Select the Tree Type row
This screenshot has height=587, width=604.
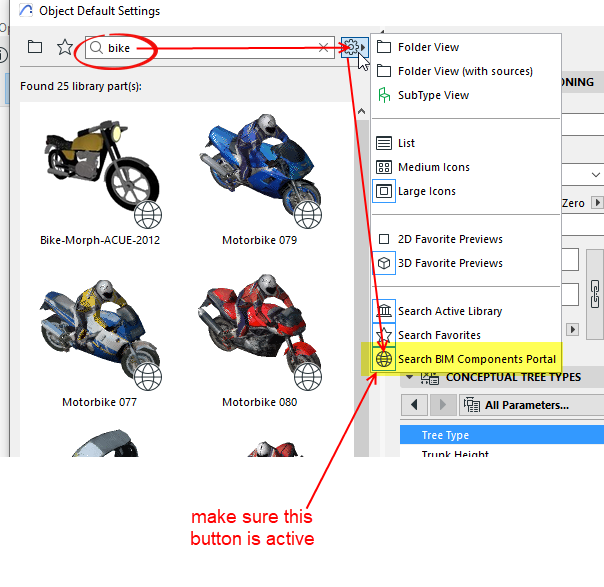[x=502, y=435]
